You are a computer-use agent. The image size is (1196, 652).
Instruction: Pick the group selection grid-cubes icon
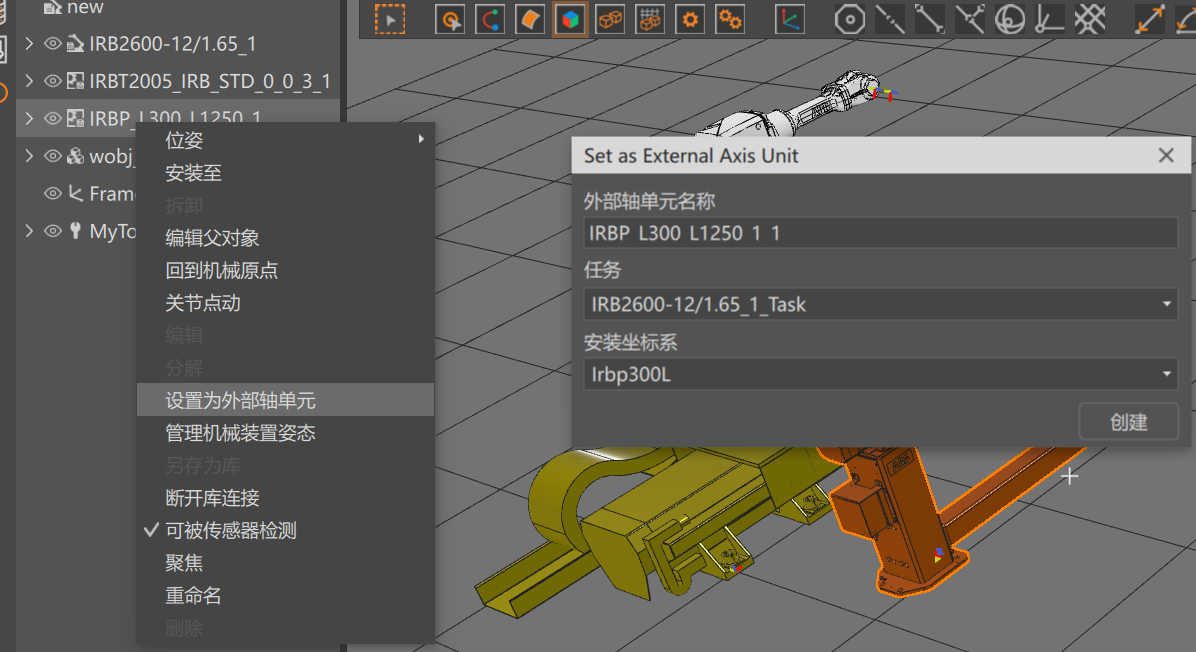pos(650,19)
